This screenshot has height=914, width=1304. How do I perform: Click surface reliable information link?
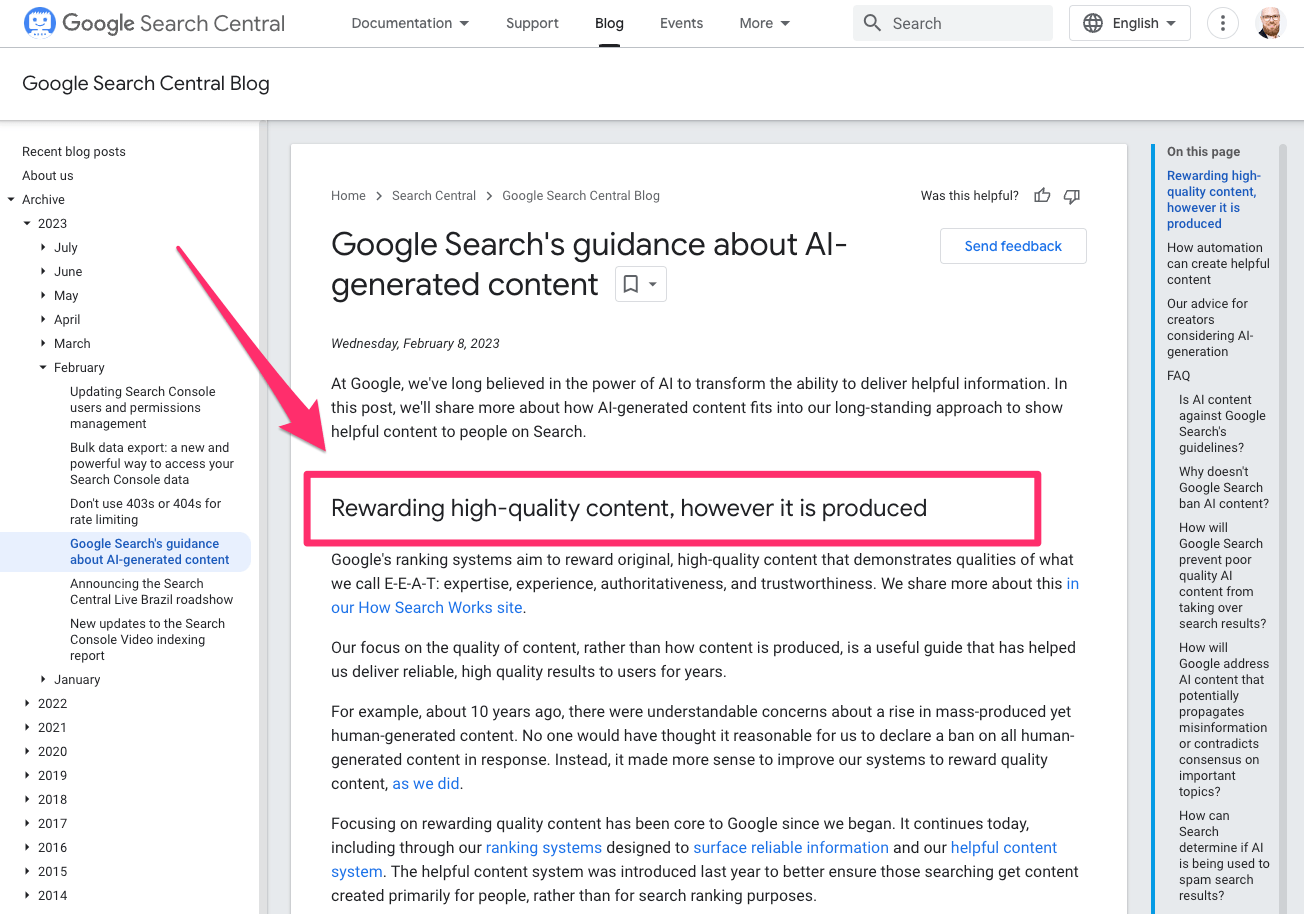[791, 848]
